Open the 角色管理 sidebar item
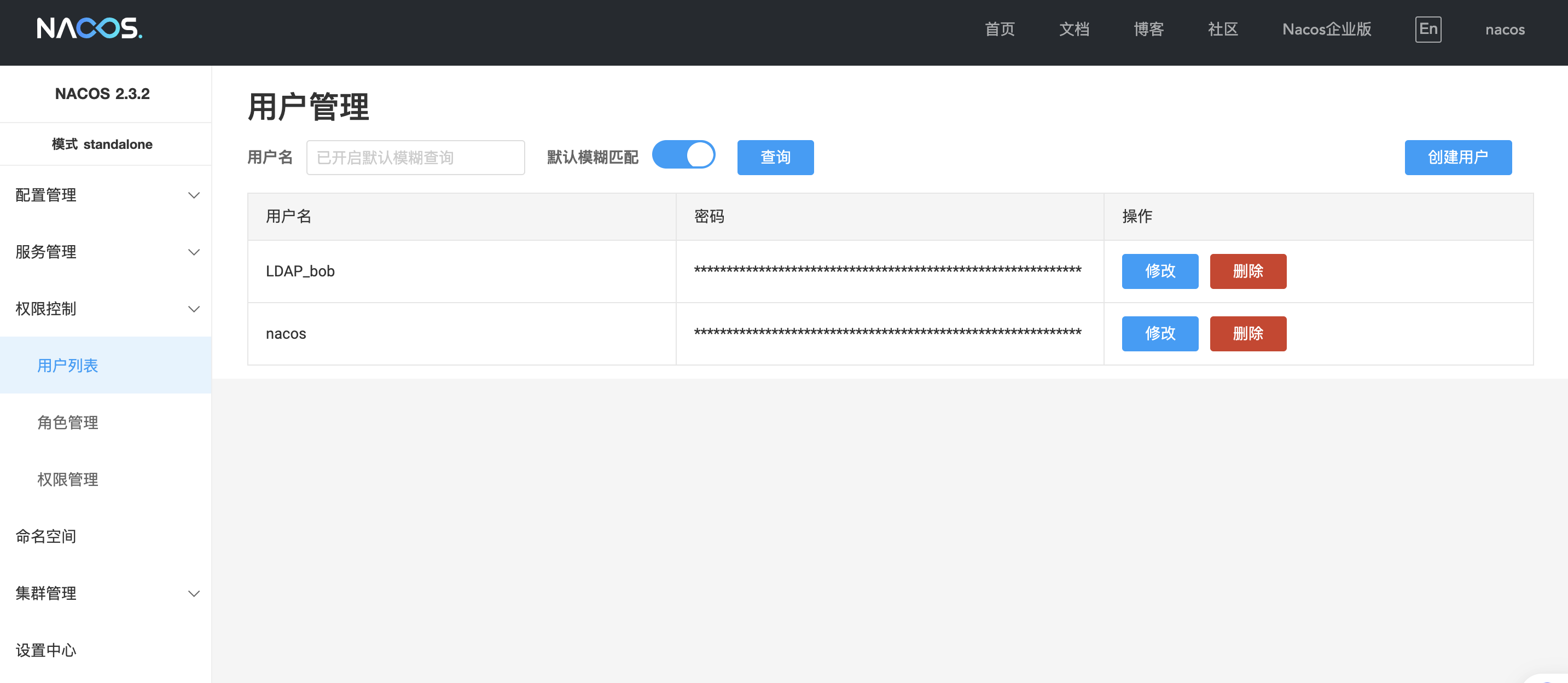The image size is (1568, 683). coord(67,422)
